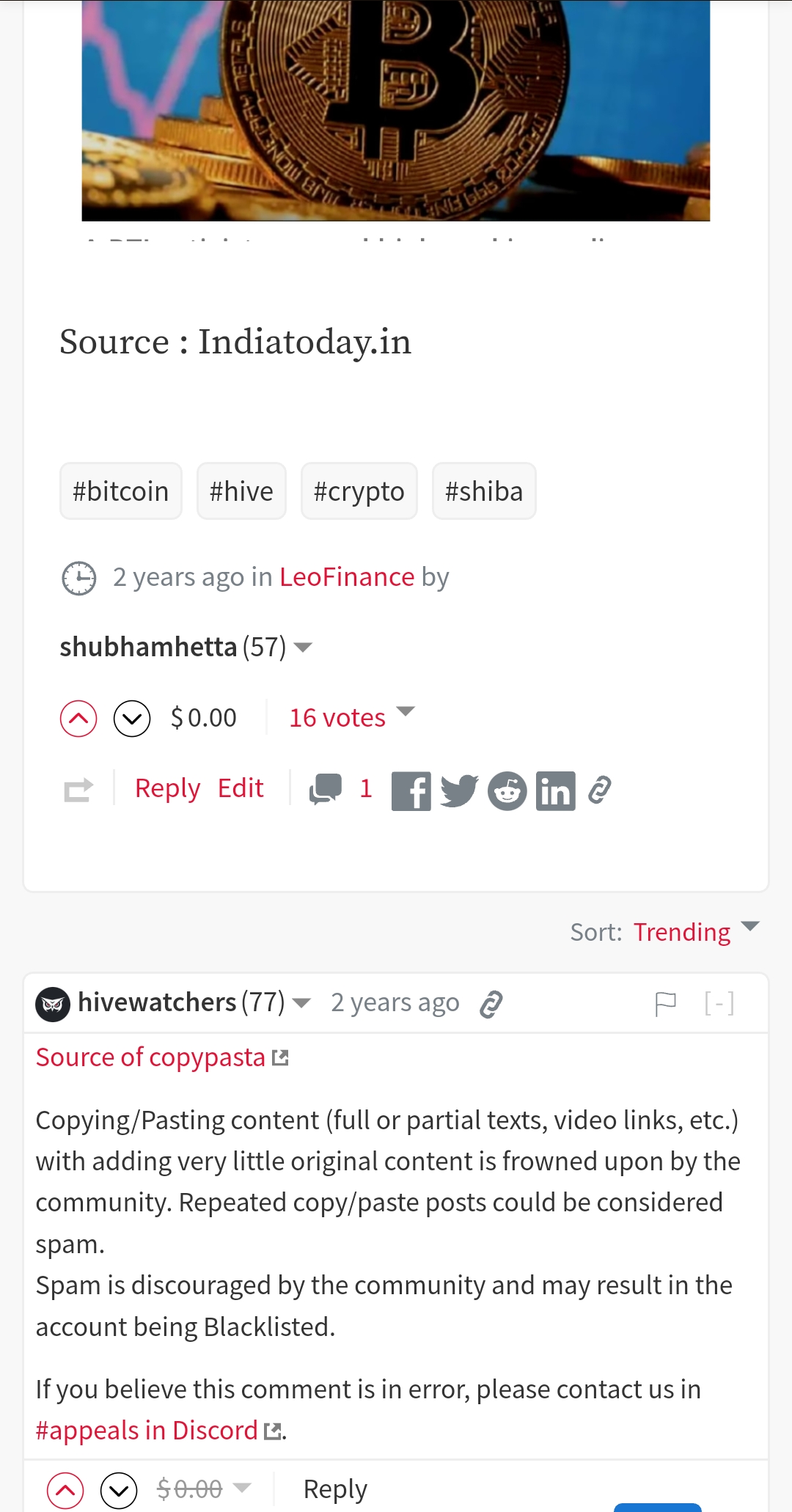Expand shubhamhetta author dropdown arrow
This screenshot has width=792, height=1512.
point(303,647)
